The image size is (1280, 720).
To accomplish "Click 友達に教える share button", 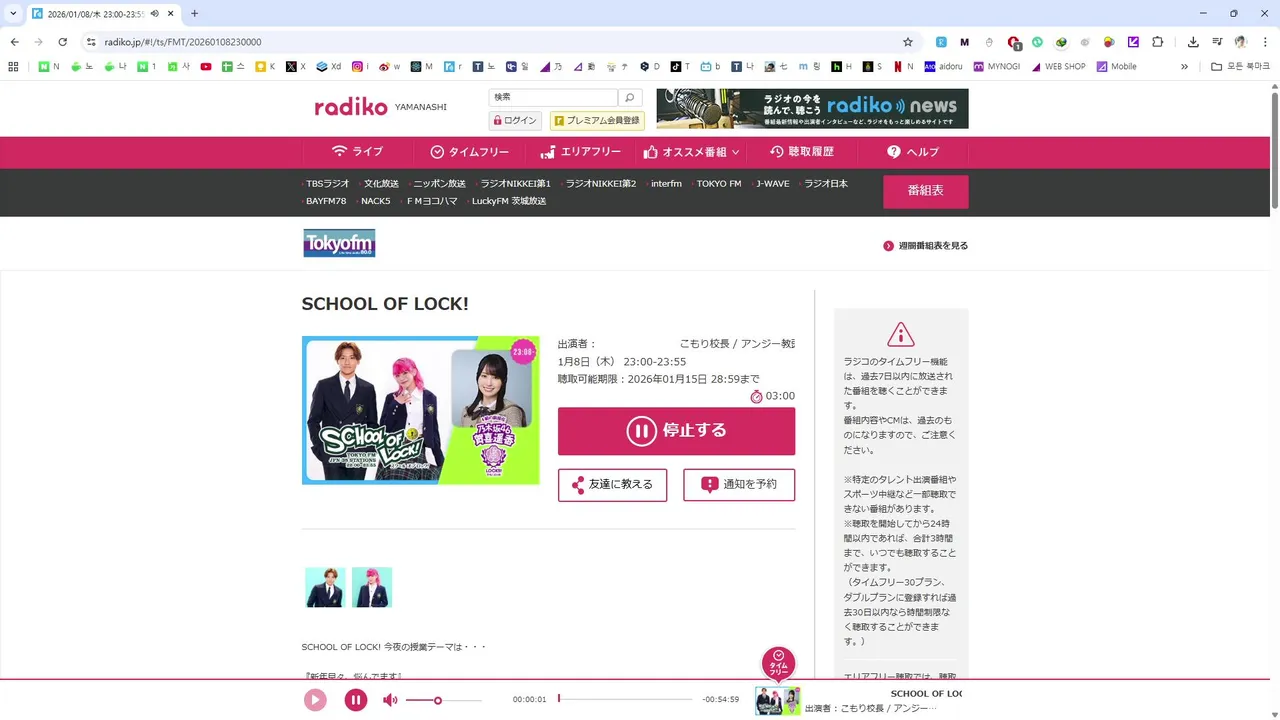I will pyautogui.click(x=612, y=485).
